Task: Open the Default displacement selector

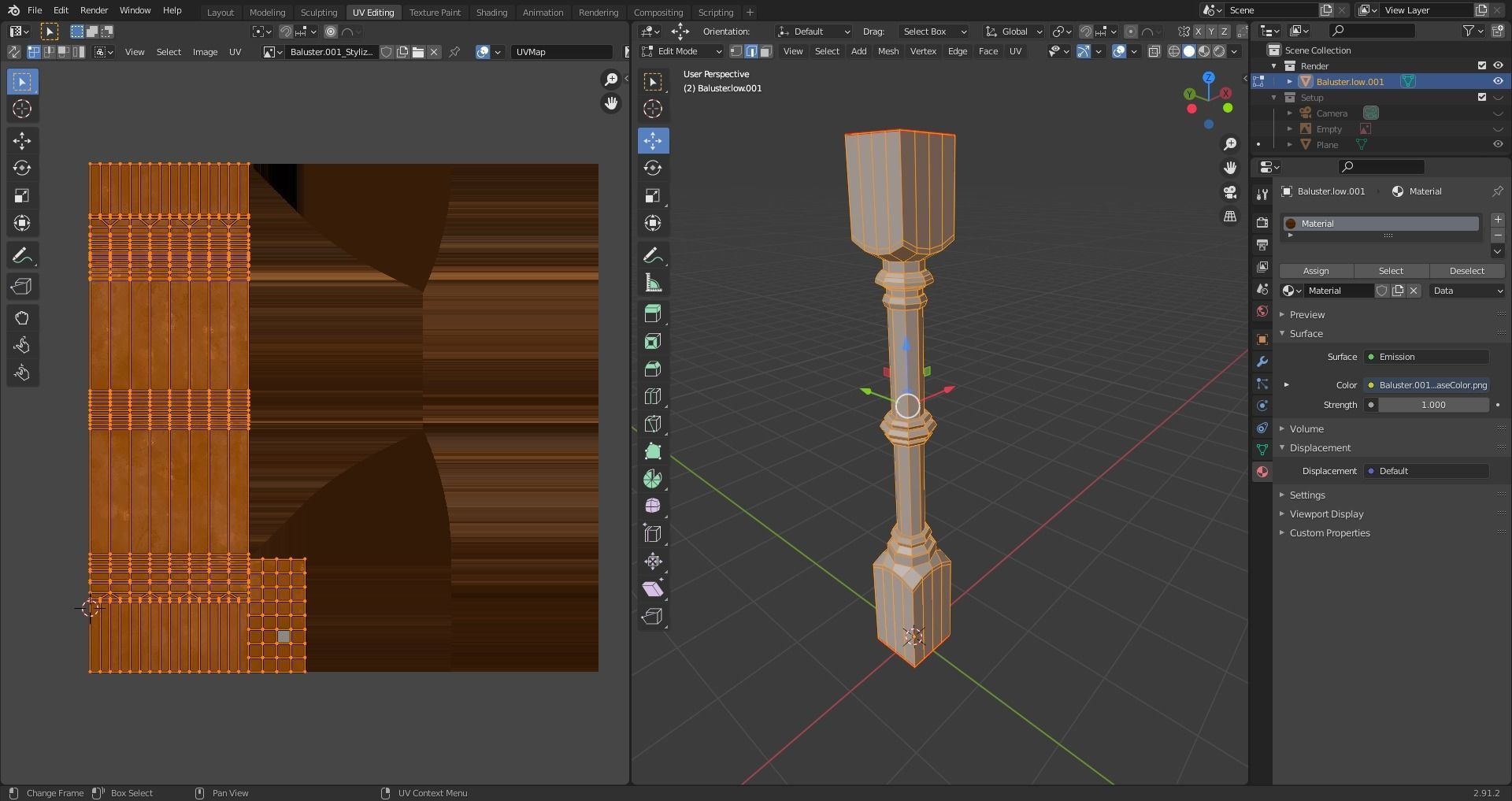Action: (1426, 471)
